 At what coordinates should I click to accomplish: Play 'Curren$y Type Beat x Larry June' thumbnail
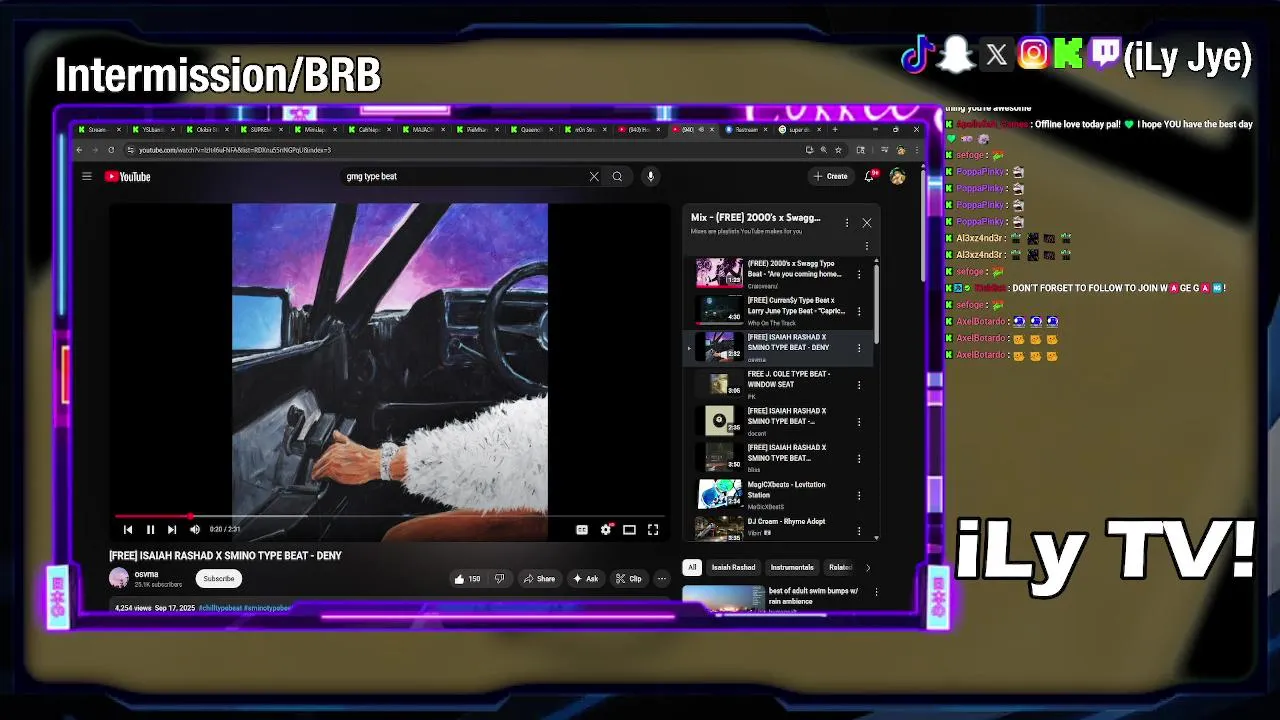coord(719,310)
